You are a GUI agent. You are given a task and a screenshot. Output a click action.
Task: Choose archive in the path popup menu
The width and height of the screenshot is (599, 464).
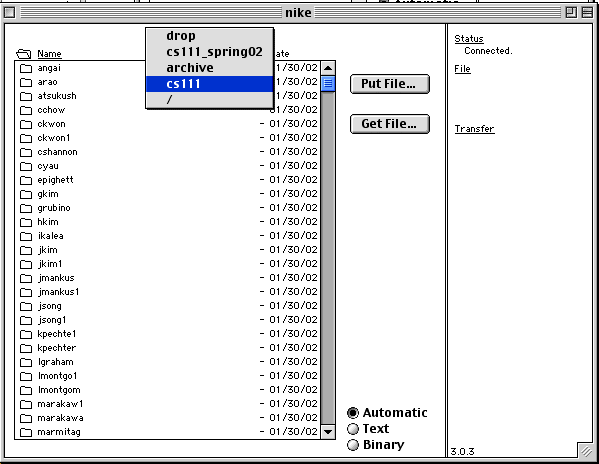click(210, 68)
